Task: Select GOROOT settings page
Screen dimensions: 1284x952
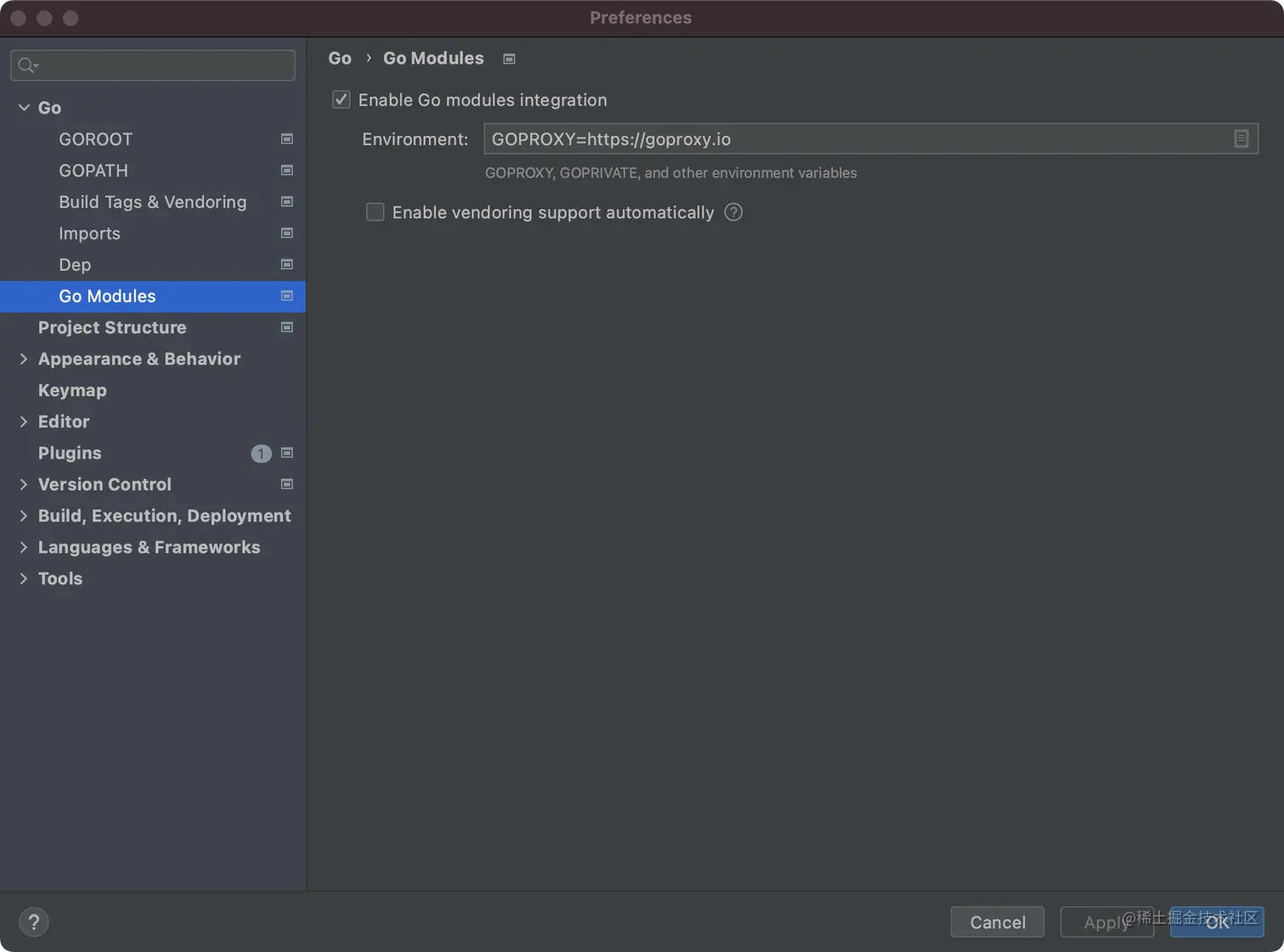Action: click(x=153, y=138)
